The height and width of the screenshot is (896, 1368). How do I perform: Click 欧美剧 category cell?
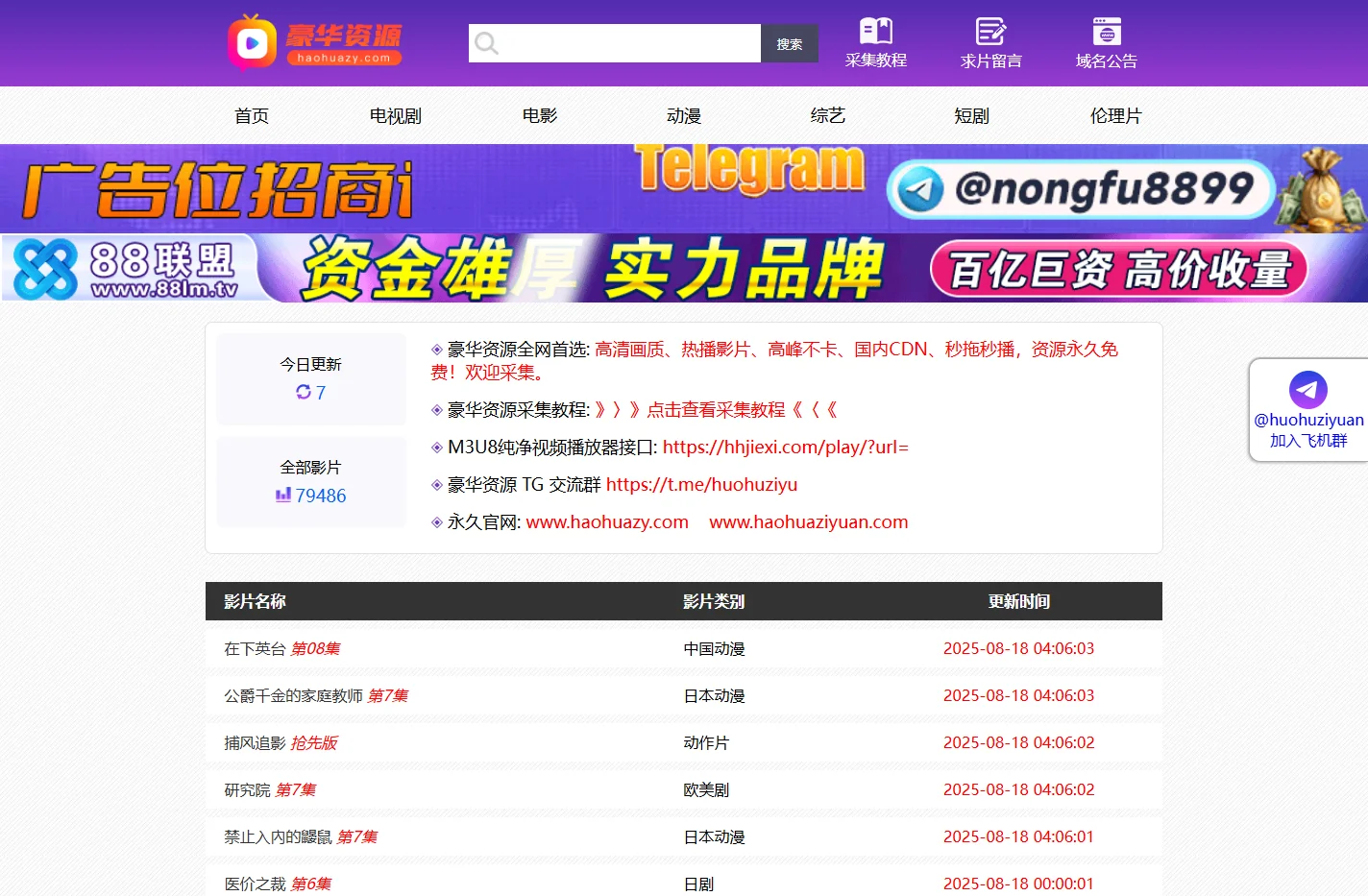tap(706, 789)
